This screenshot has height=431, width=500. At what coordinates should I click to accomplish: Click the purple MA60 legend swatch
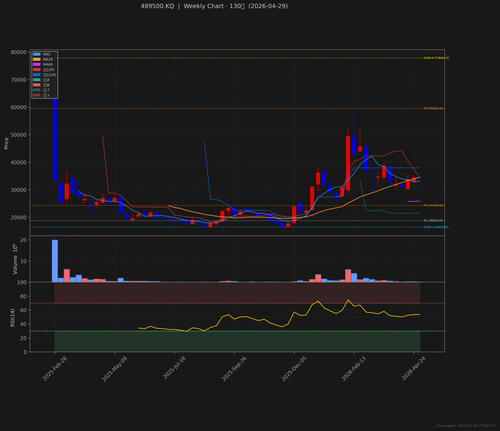pos(37,64)
